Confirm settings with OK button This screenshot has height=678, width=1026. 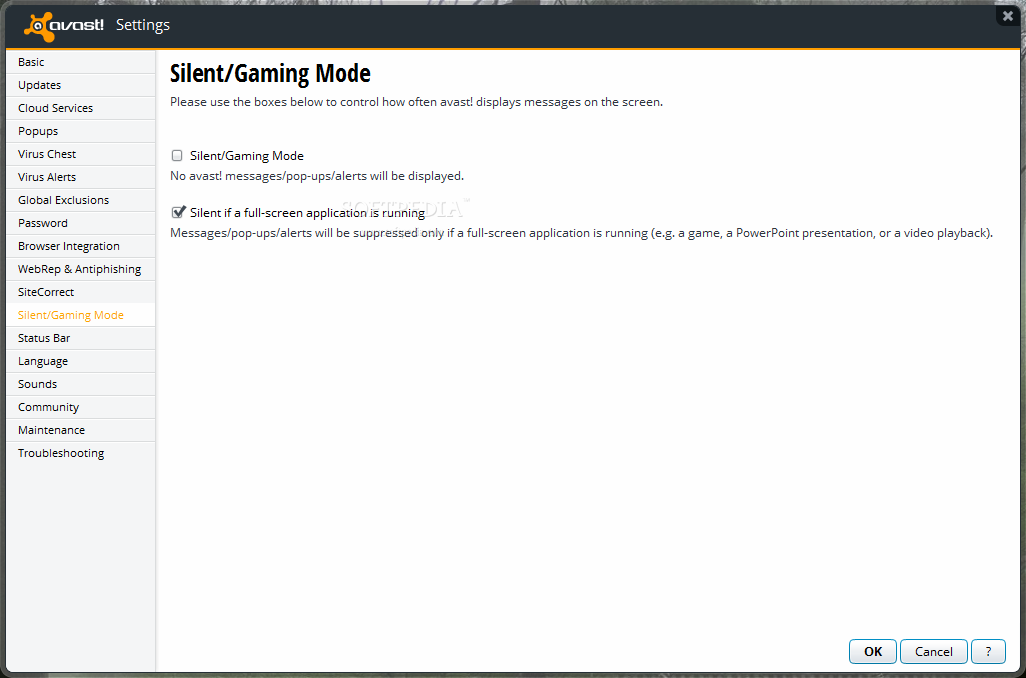[873, 651]
